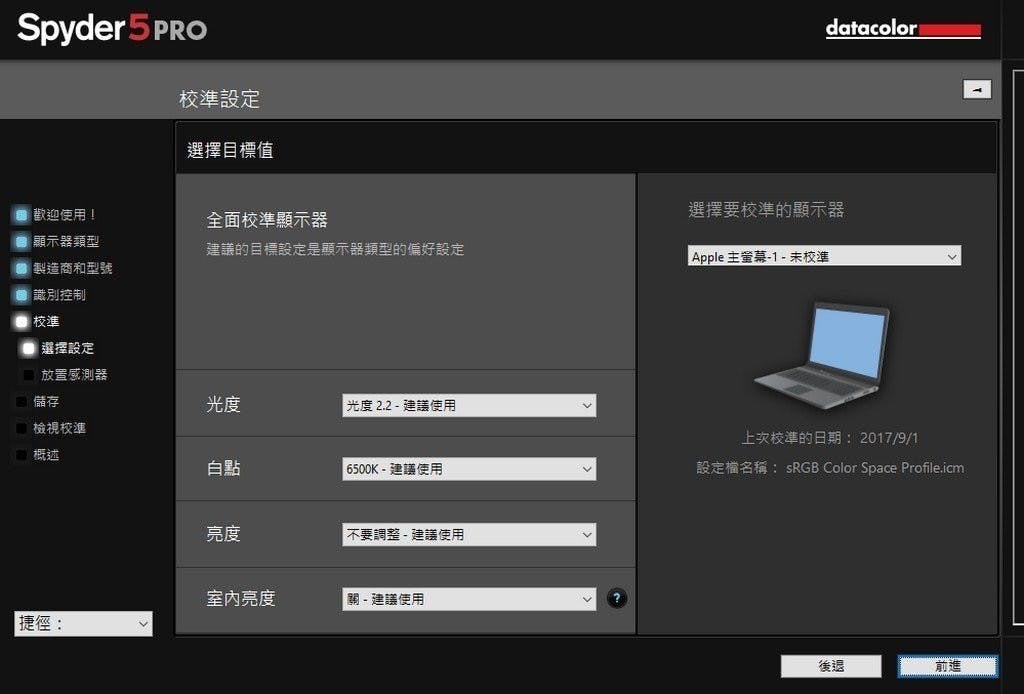1024x694 pixels.
Task: Go to the 顯示器類型 step
Action: 66,242
